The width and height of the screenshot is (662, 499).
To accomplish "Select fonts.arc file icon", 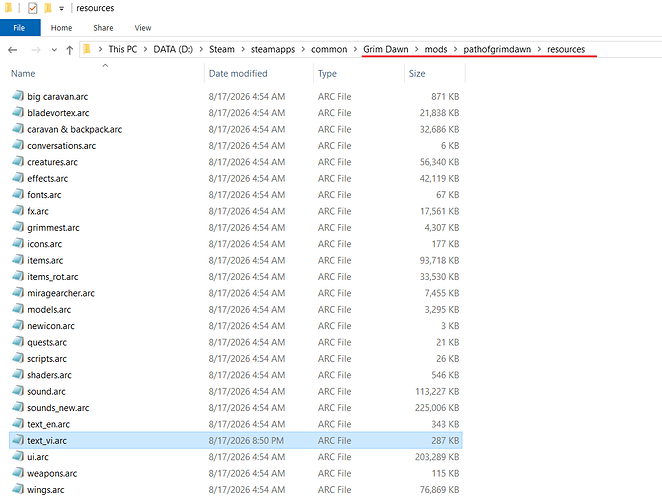I will coord(18,194).
